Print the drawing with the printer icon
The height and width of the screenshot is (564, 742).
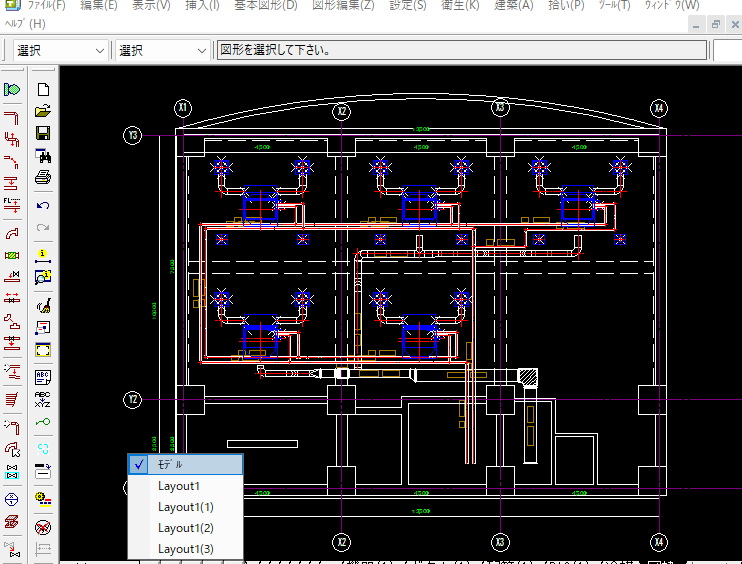point(43,178)
